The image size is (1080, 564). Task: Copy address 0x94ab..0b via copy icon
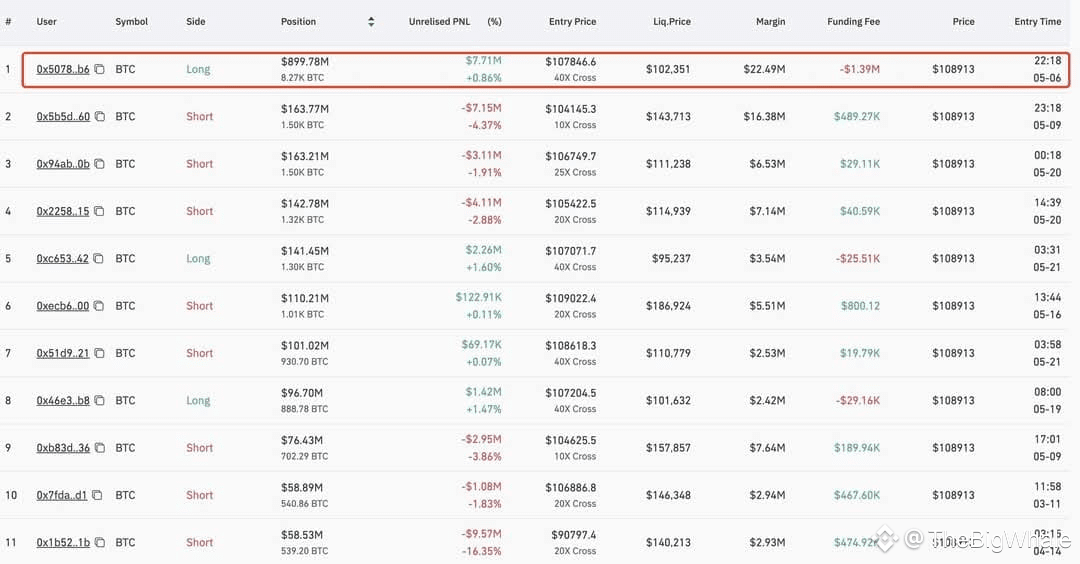(99, 164)
